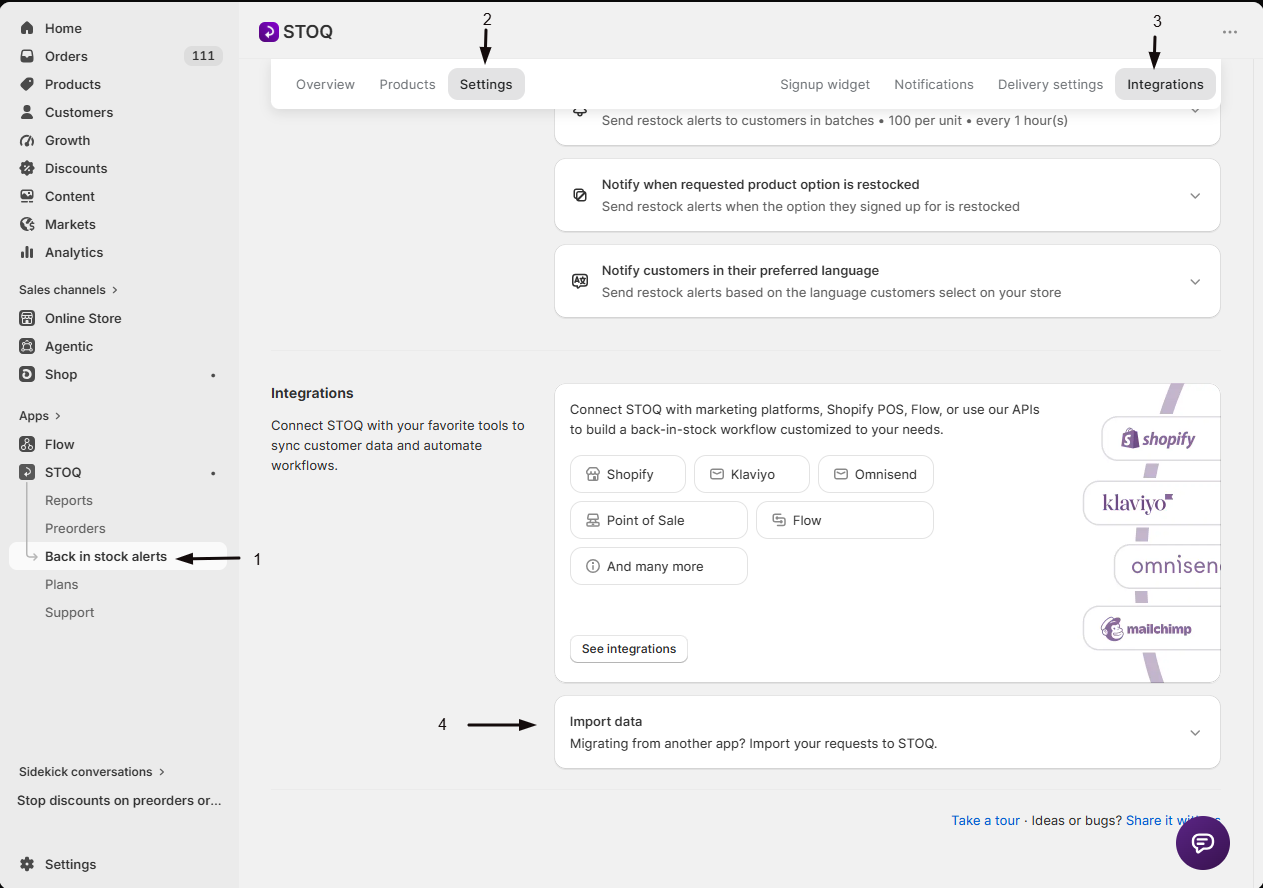Click the Markets globe icon

pyautogui.click(x=27, y=224)
